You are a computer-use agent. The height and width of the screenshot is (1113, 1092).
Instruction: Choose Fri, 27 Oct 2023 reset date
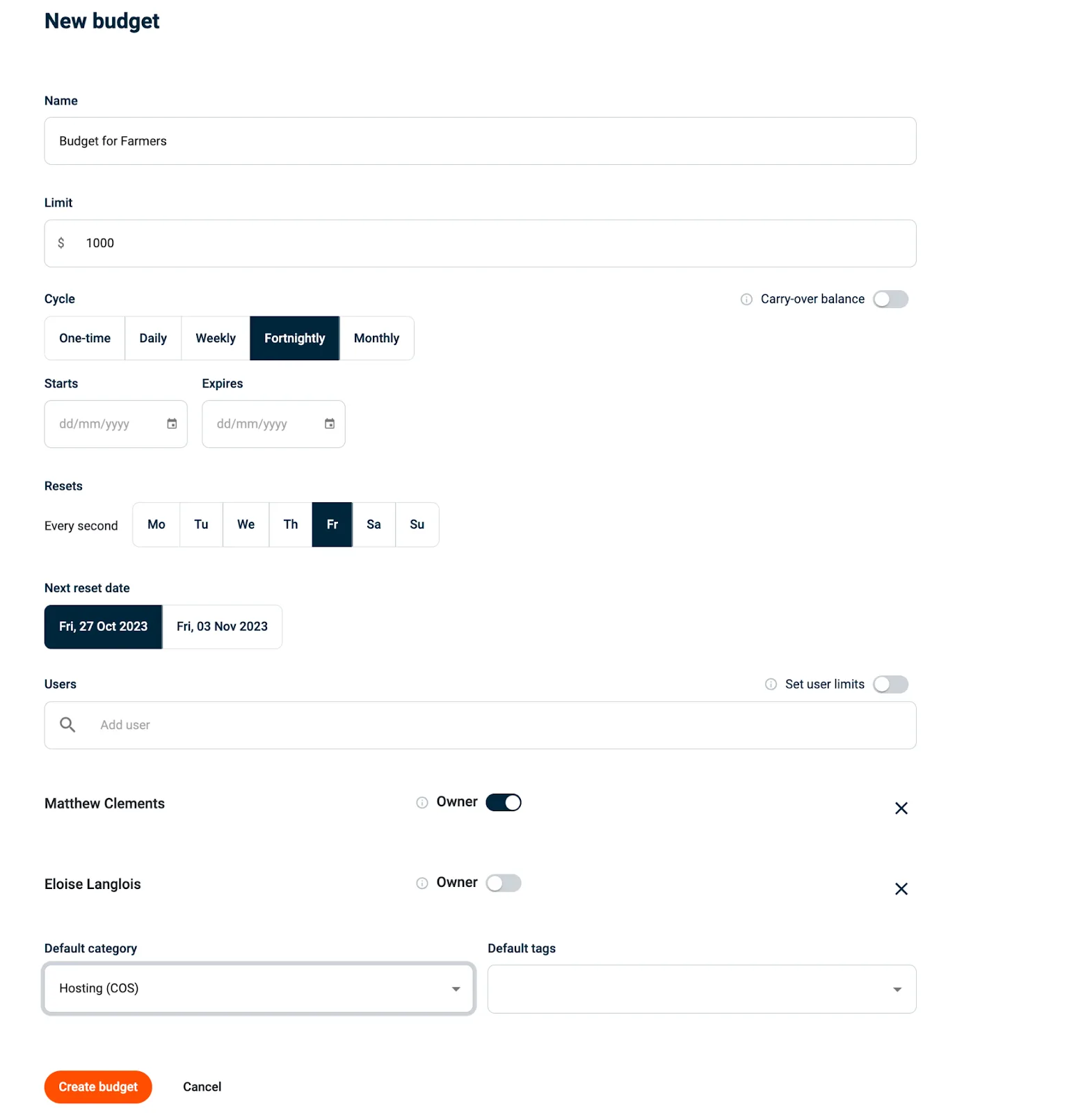pos(104,627)
